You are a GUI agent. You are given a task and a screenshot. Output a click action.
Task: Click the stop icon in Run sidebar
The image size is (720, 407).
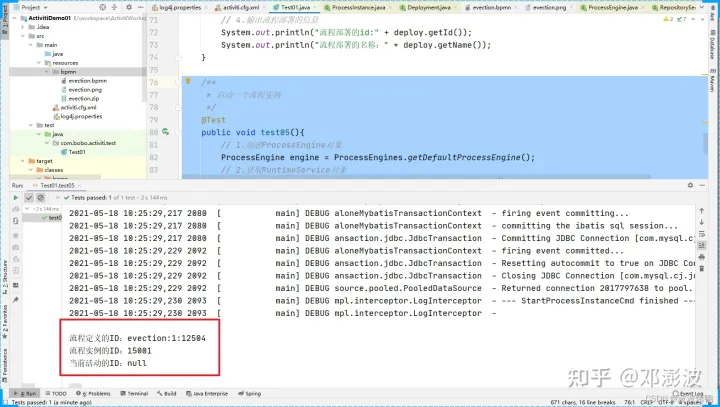click(x=16, y=236)
